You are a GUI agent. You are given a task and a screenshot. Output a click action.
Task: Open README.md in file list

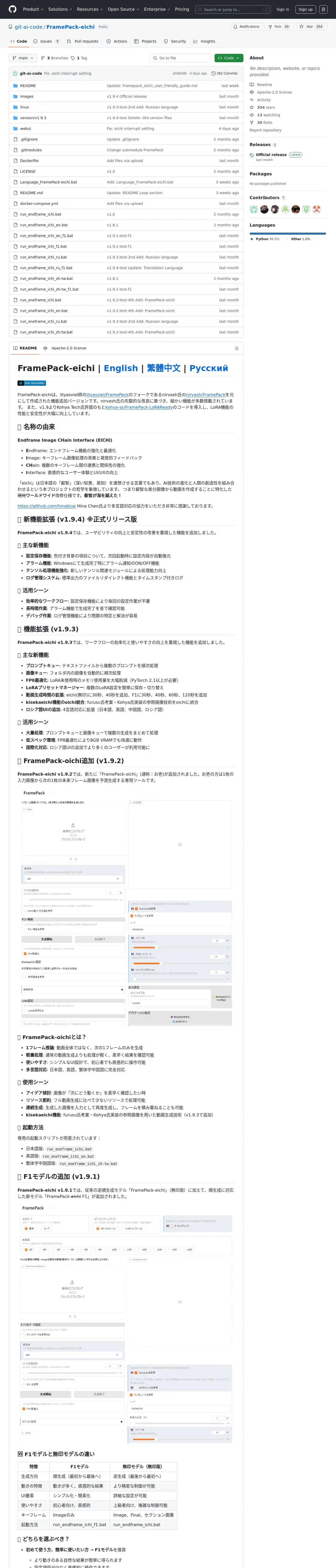click(31, 193)
